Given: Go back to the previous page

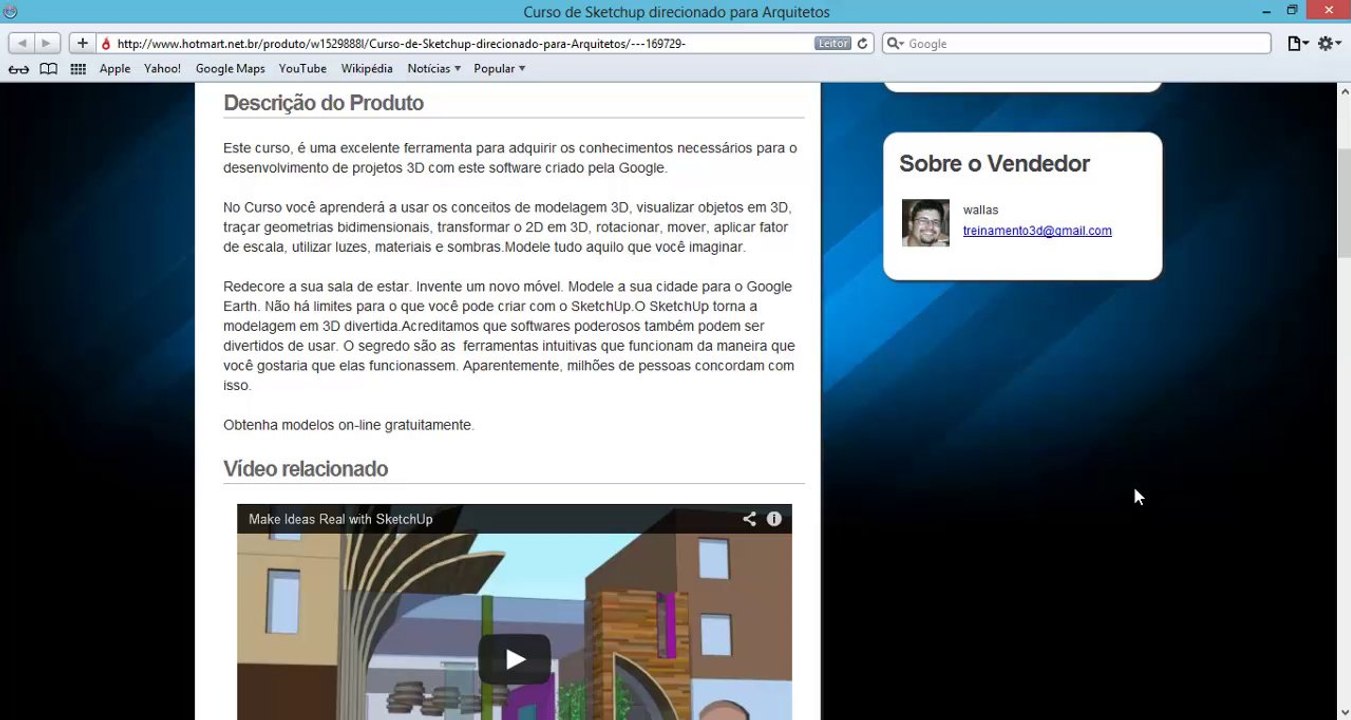Looking at the screenshot, I should [21, 44].
